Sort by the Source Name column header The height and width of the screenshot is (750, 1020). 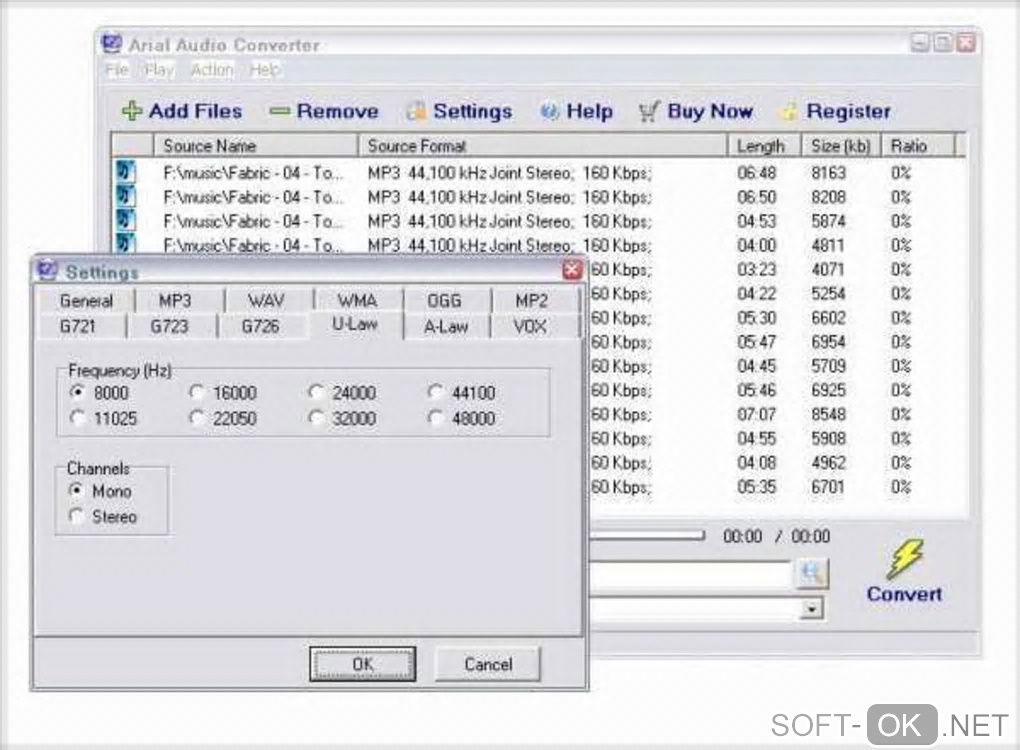coord(256,146)
